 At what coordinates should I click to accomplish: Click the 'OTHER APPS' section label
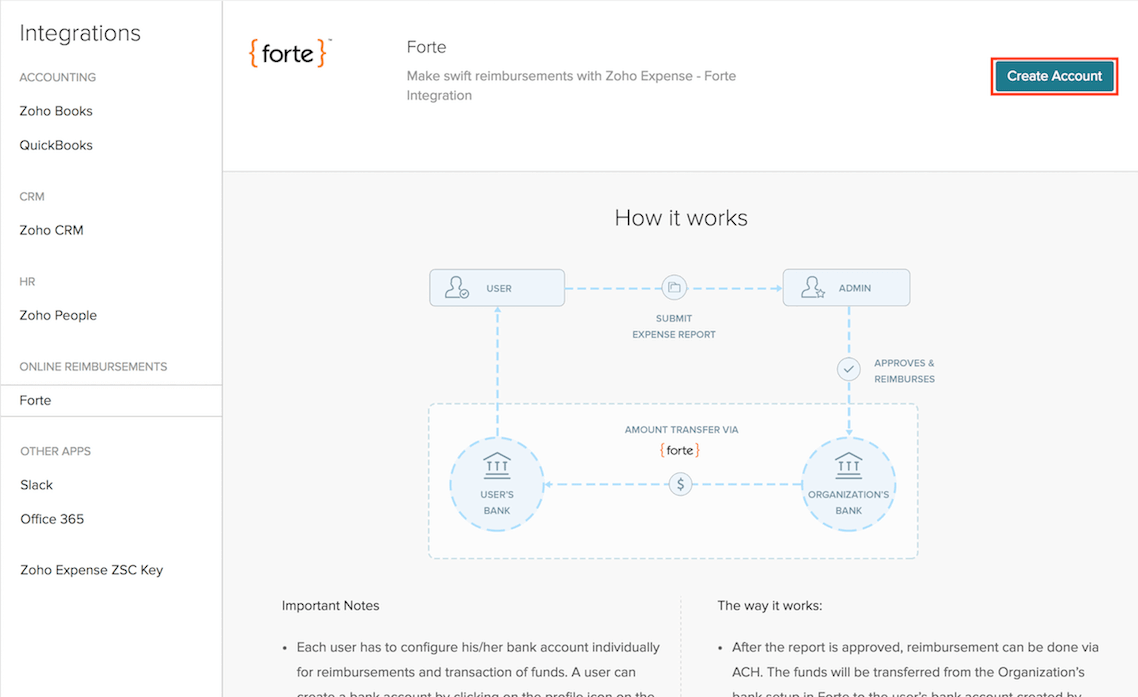click(x=55, y=452)
